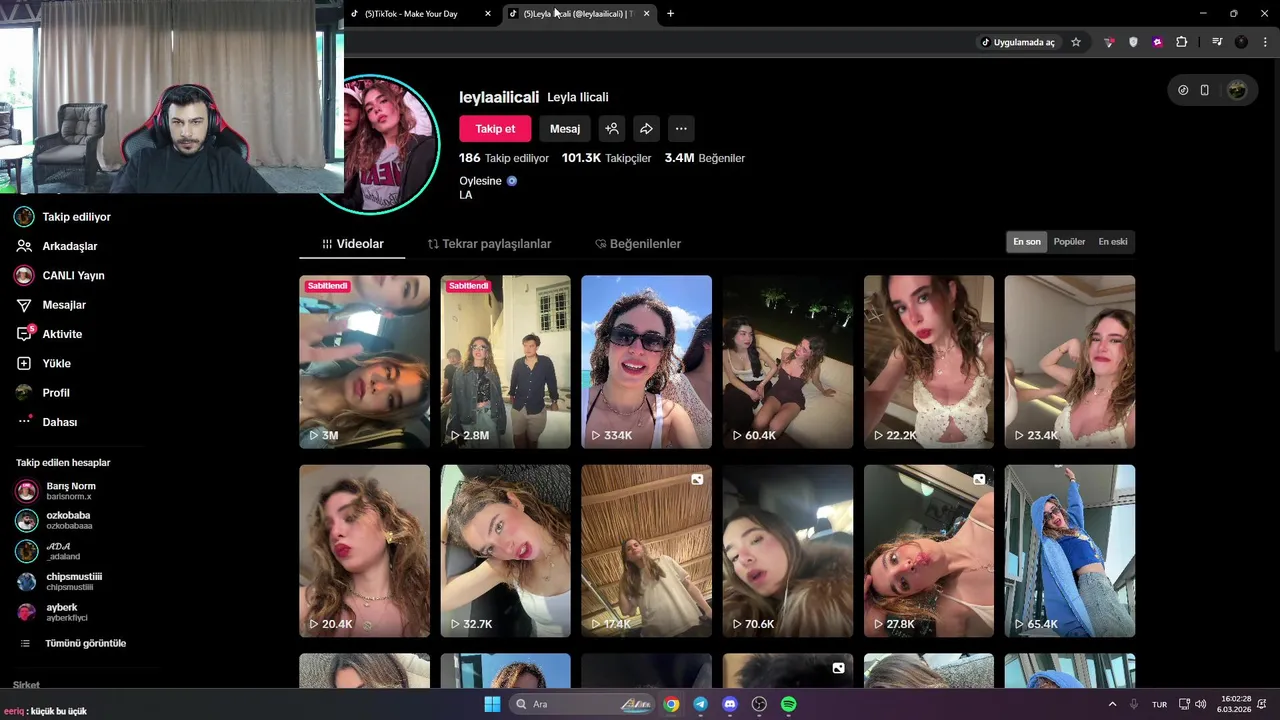Screen dimensions: 1280x720
Task: Click the Windows taskbar search box
Action: [x=583, y=704]
